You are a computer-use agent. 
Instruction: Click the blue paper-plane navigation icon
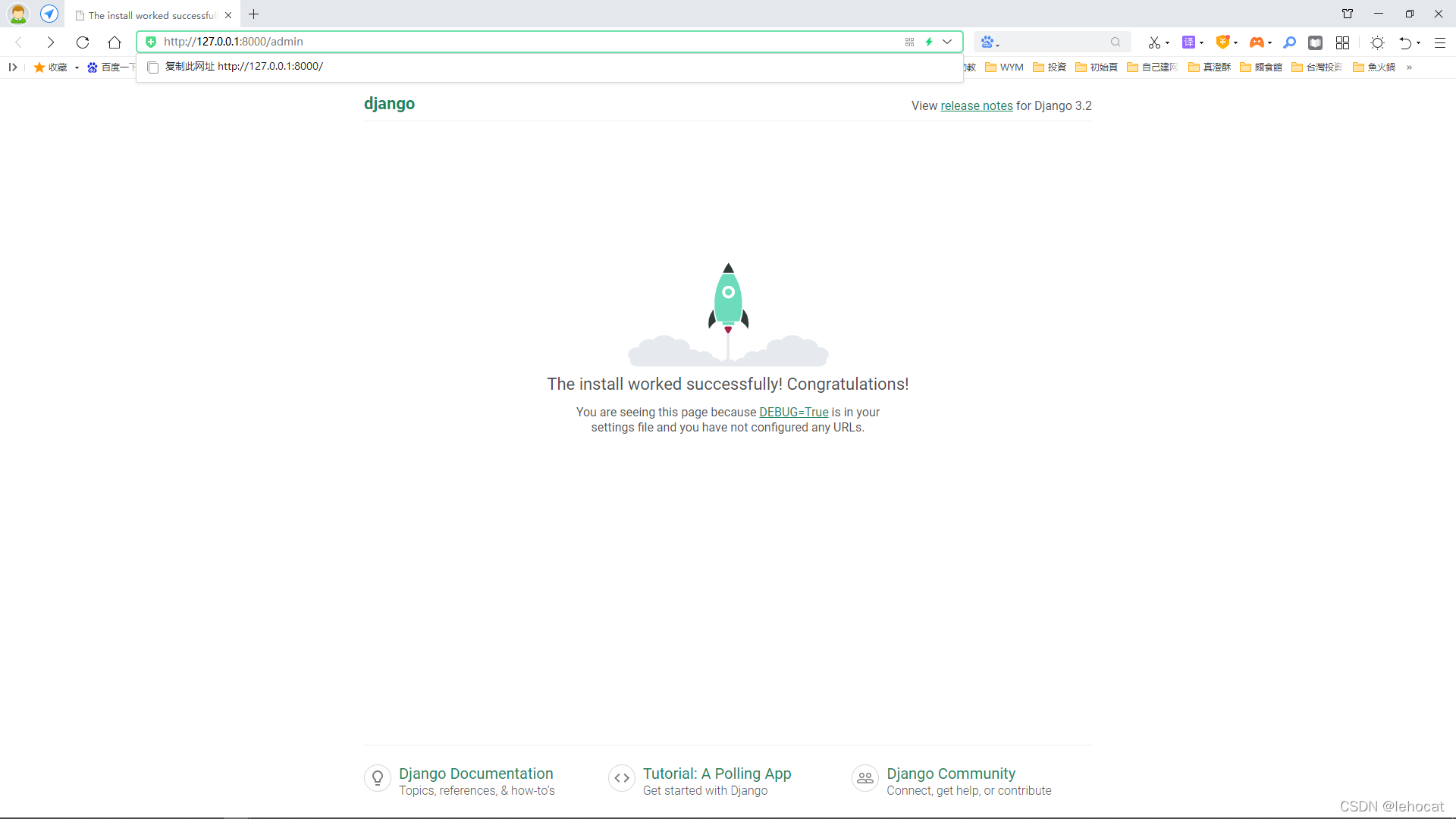click(x=49, y=14)
